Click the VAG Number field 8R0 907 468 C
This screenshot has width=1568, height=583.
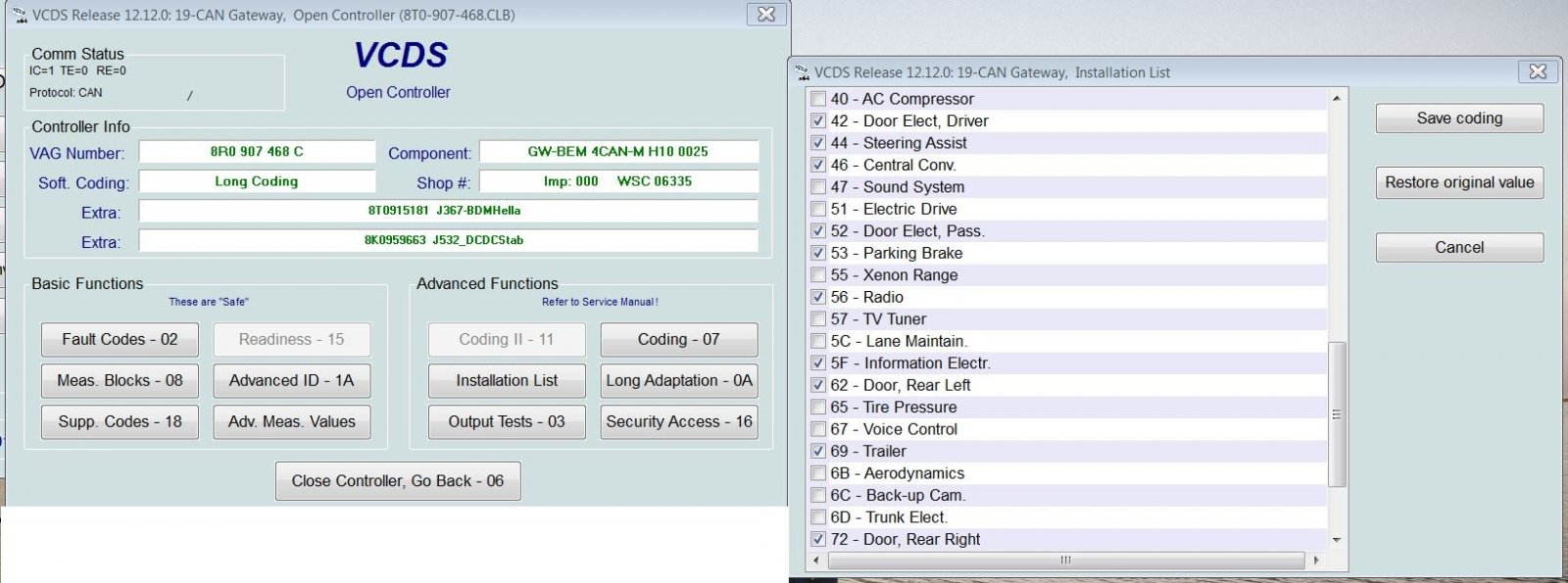[x=257, y=152]
